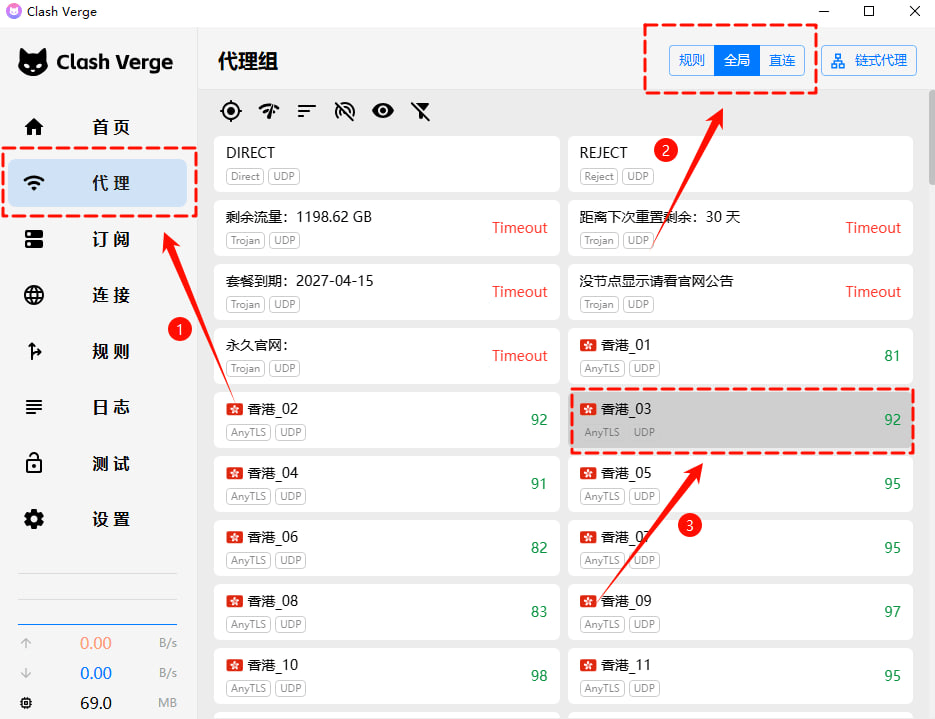
Task: Switch proxy mode to 全局 global
Action: click(x=737, y=60)
